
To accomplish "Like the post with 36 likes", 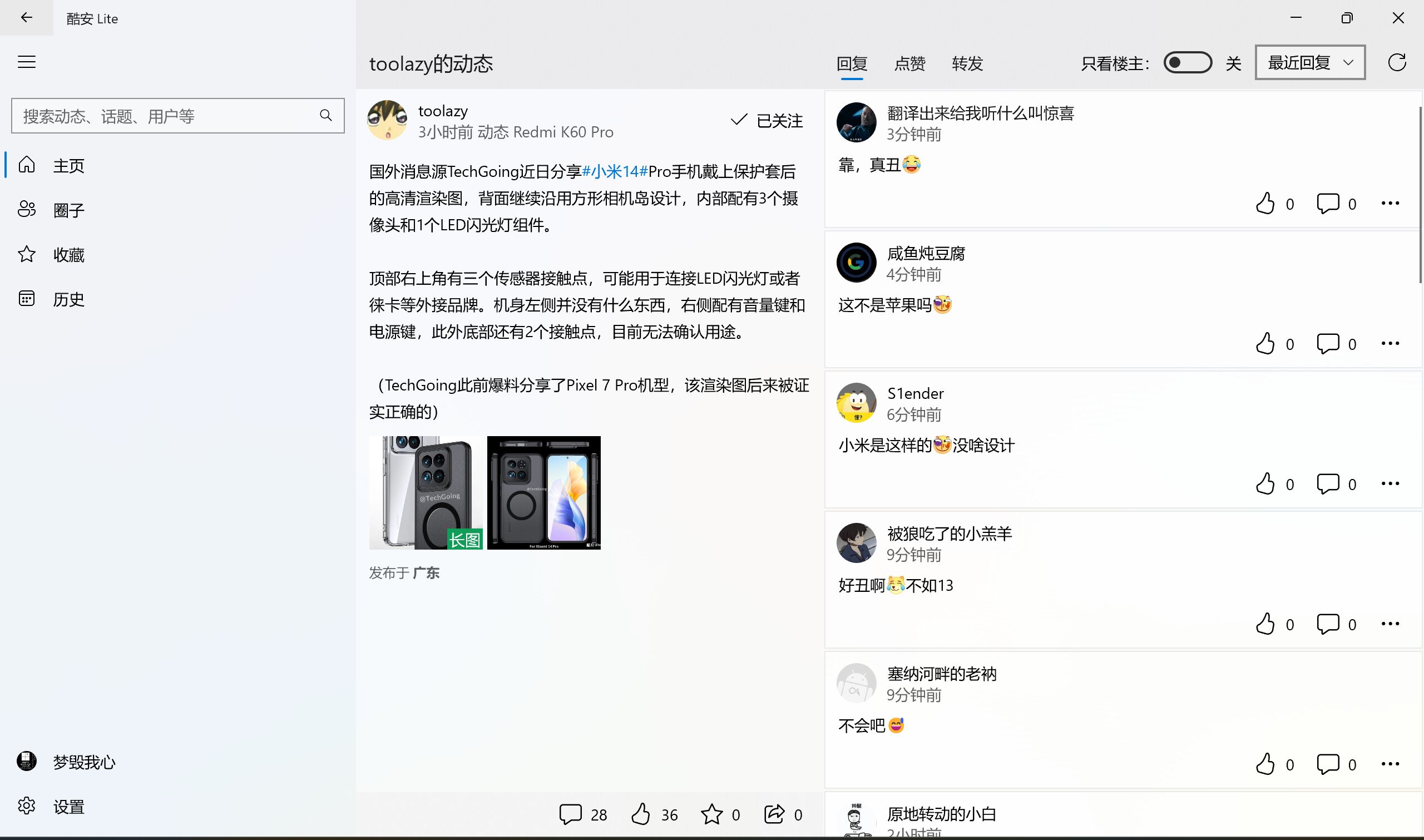I will [641, 814].
